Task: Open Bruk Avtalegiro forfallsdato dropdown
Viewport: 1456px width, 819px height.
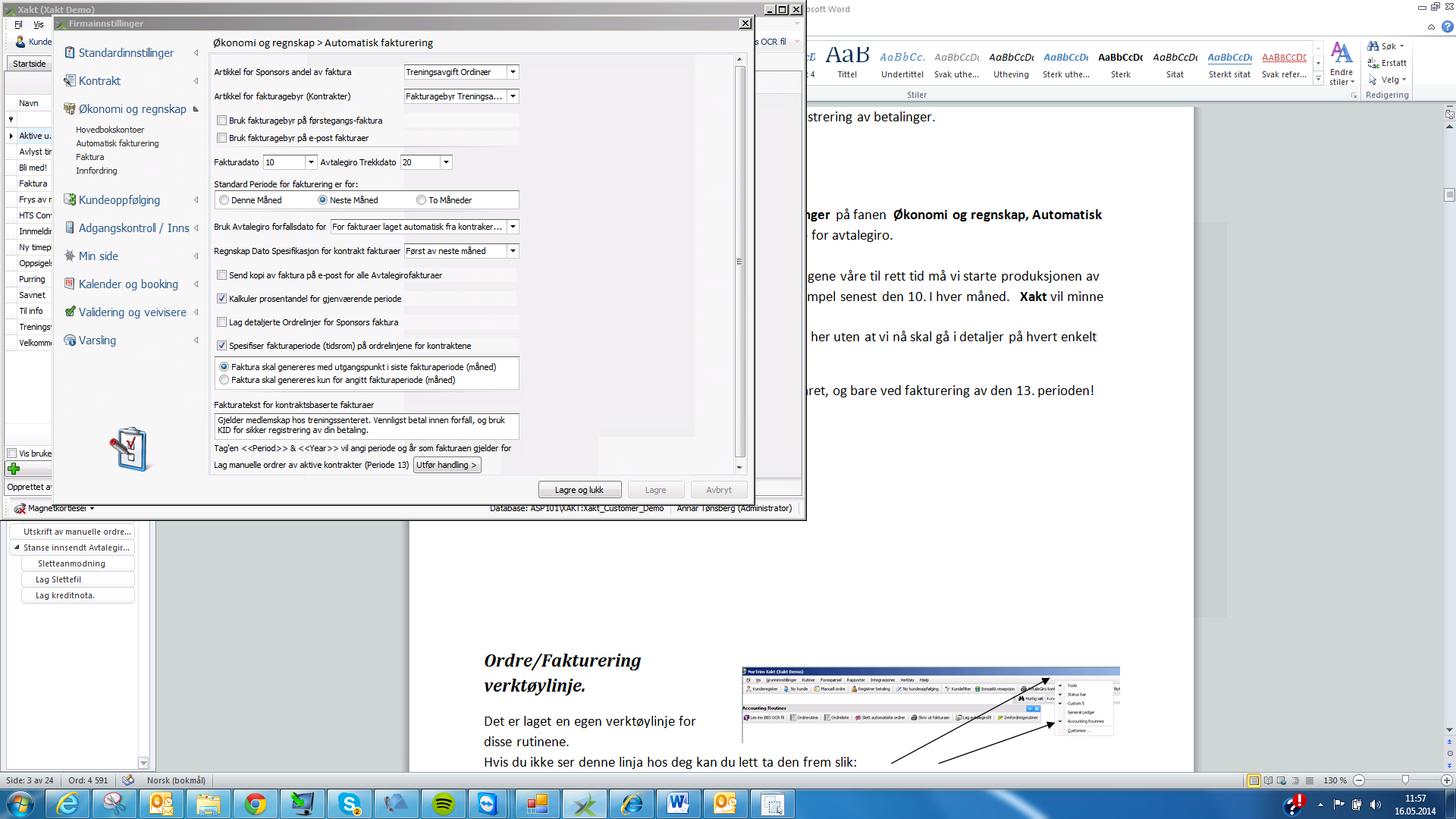Action: pos(513,227)
